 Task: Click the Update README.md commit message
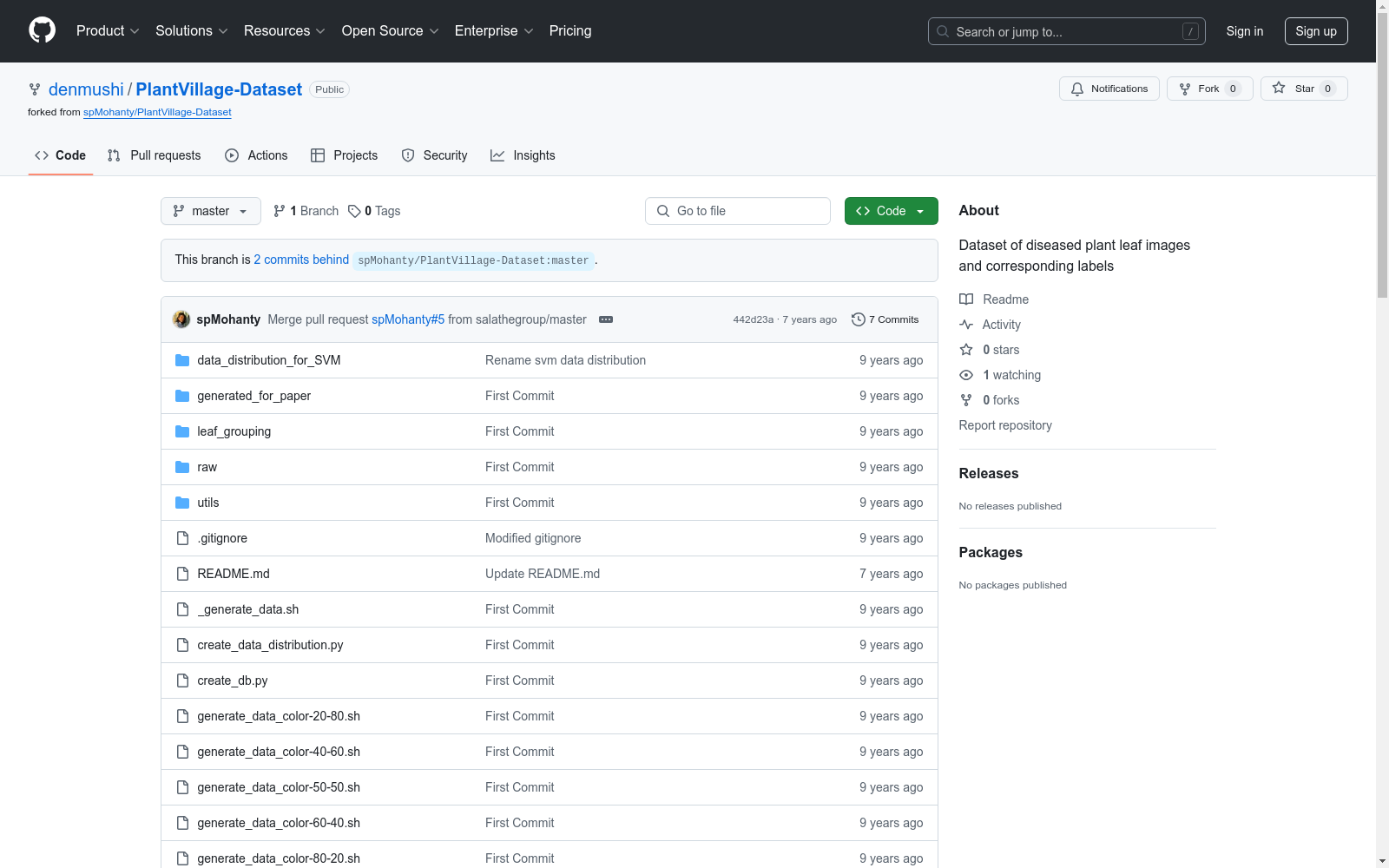coord(543,574)
